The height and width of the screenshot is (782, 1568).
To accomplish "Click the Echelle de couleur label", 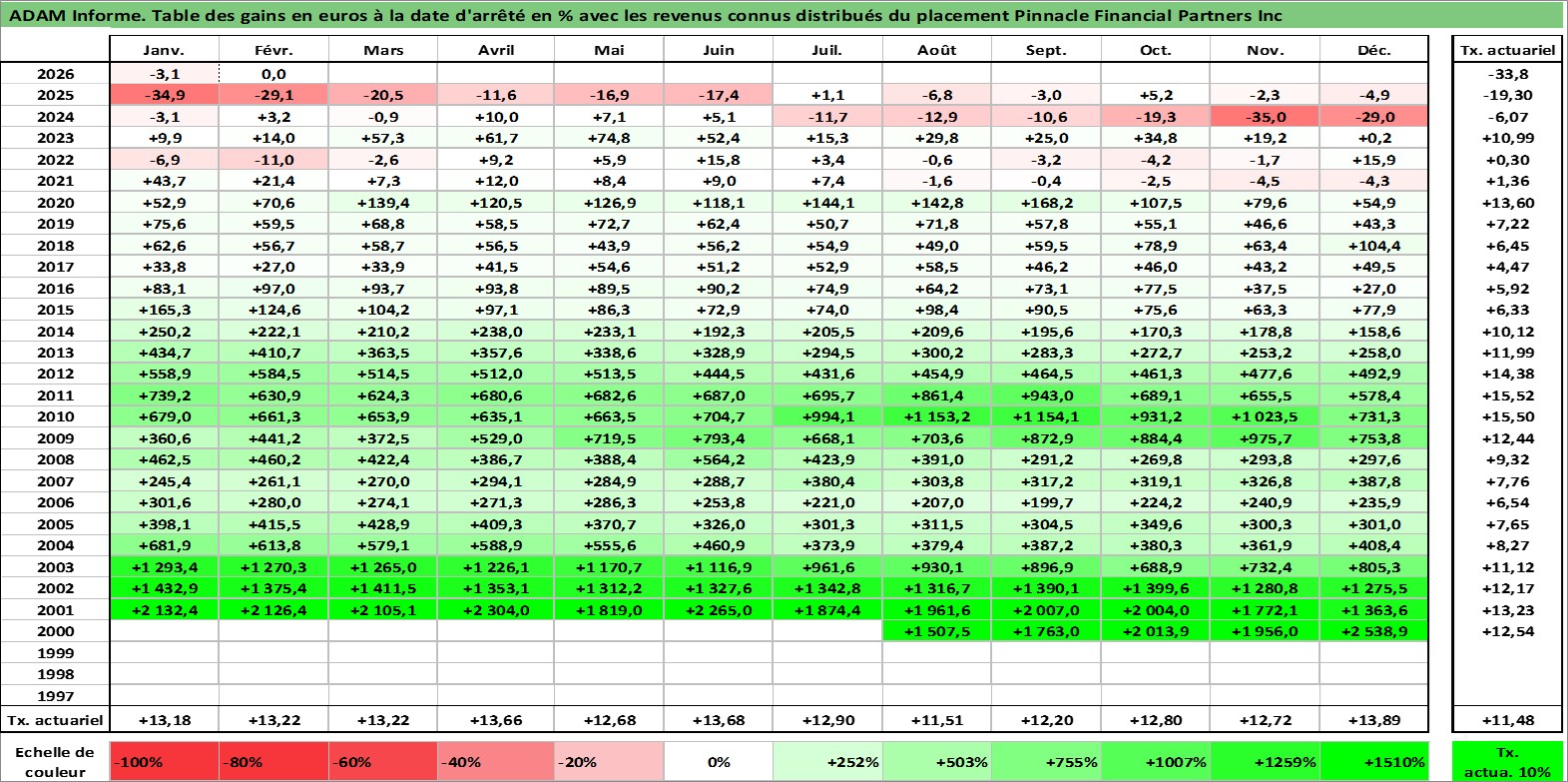I will [55, 761].
